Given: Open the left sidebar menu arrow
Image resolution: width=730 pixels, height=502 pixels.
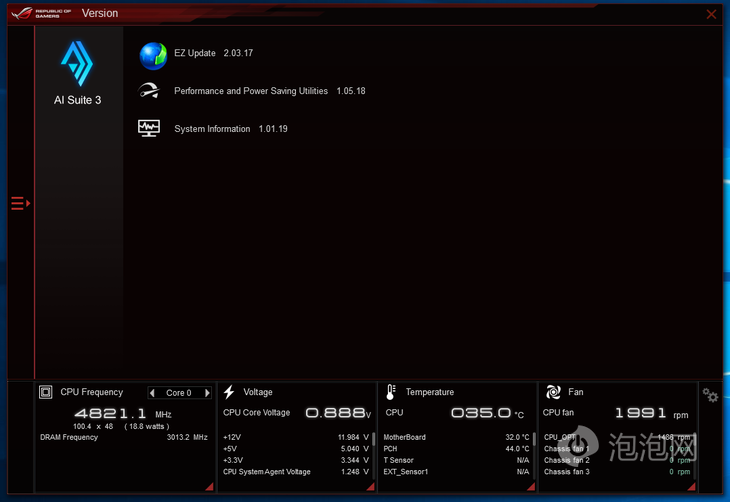Looking at the screenshot, I should pos(20,204).
